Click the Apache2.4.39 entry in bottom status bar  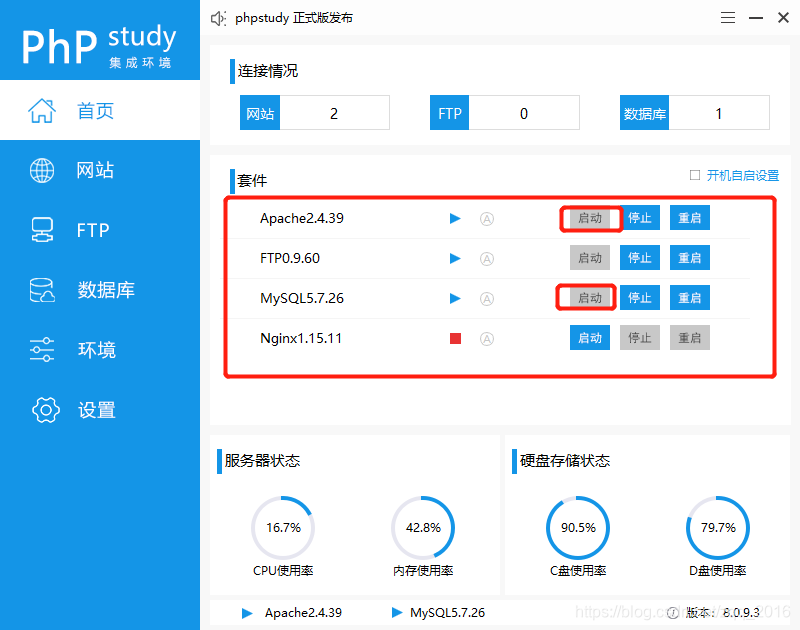301,613
